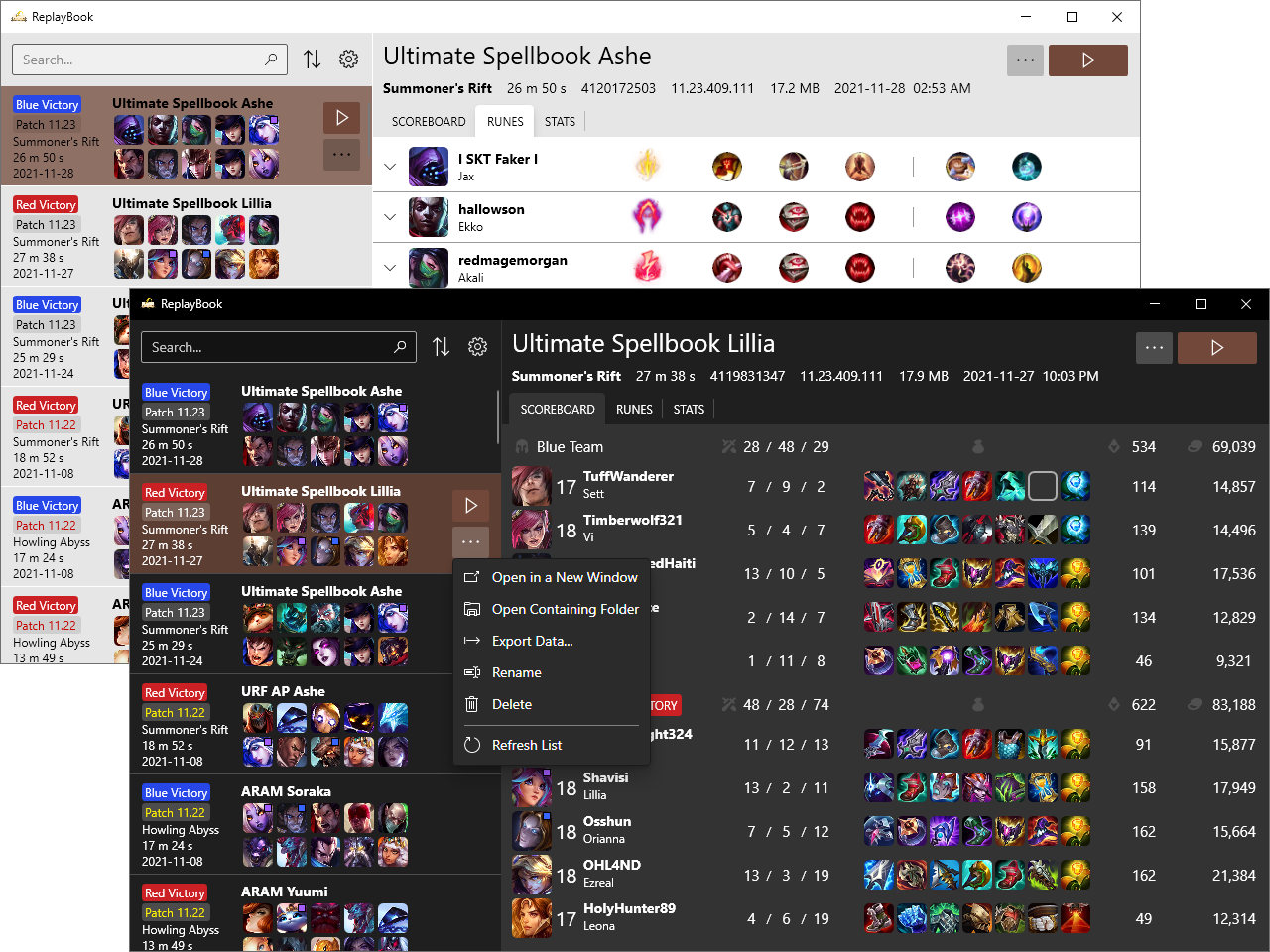Viewport: 1270px width, 952px height.
Task: Click TuffWanderer Sett champion portrait
Action: pyautogui.click(x=531, y=486)
